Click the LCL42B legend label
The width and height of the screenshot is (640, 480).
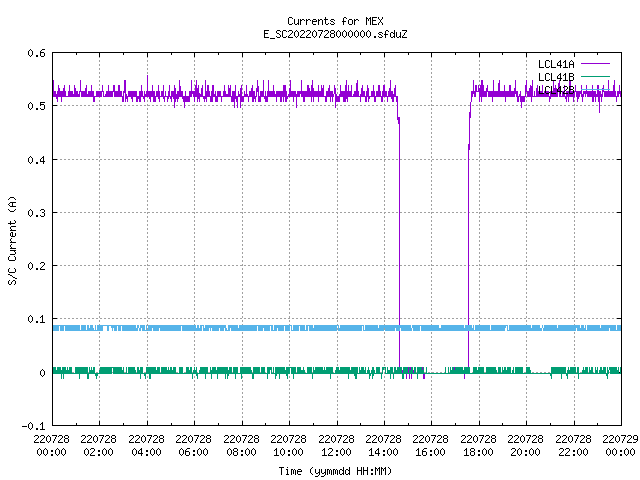(556, 90)
